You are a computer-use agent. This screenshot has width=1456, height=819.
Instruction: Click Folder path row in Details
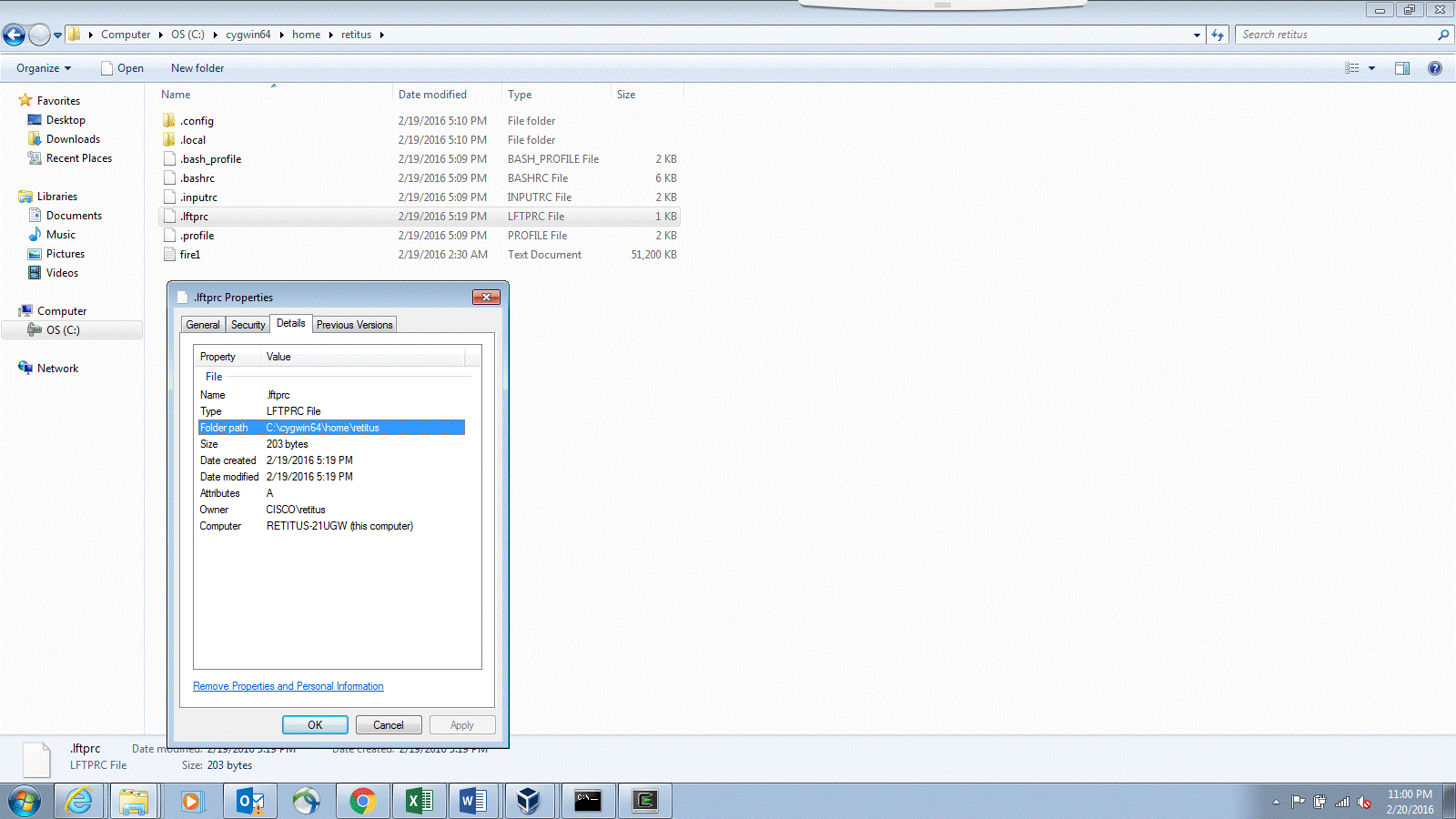(331, 428)
